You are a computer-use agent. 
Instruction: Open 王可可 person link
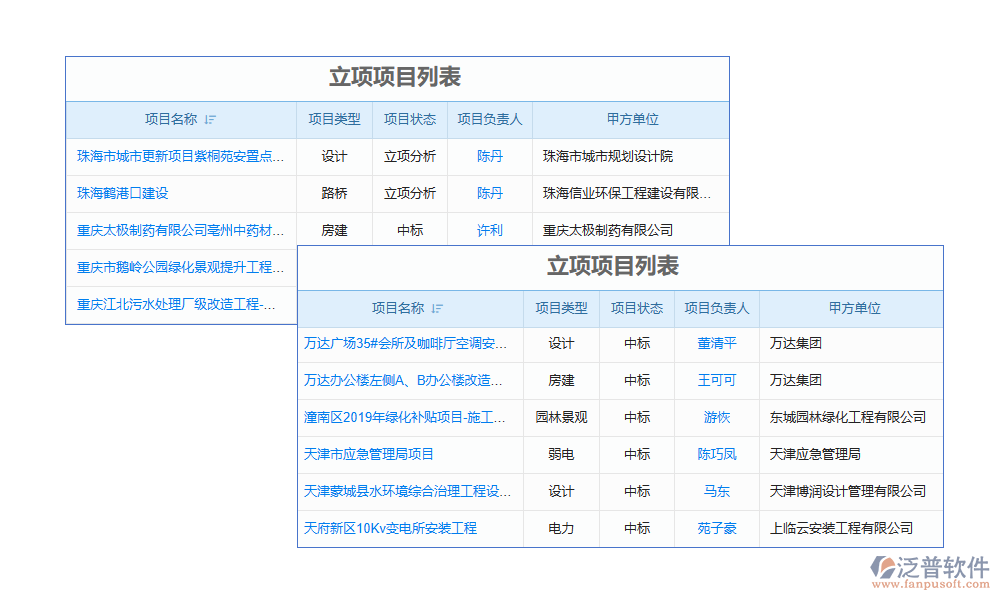click(x=716, y=381)
